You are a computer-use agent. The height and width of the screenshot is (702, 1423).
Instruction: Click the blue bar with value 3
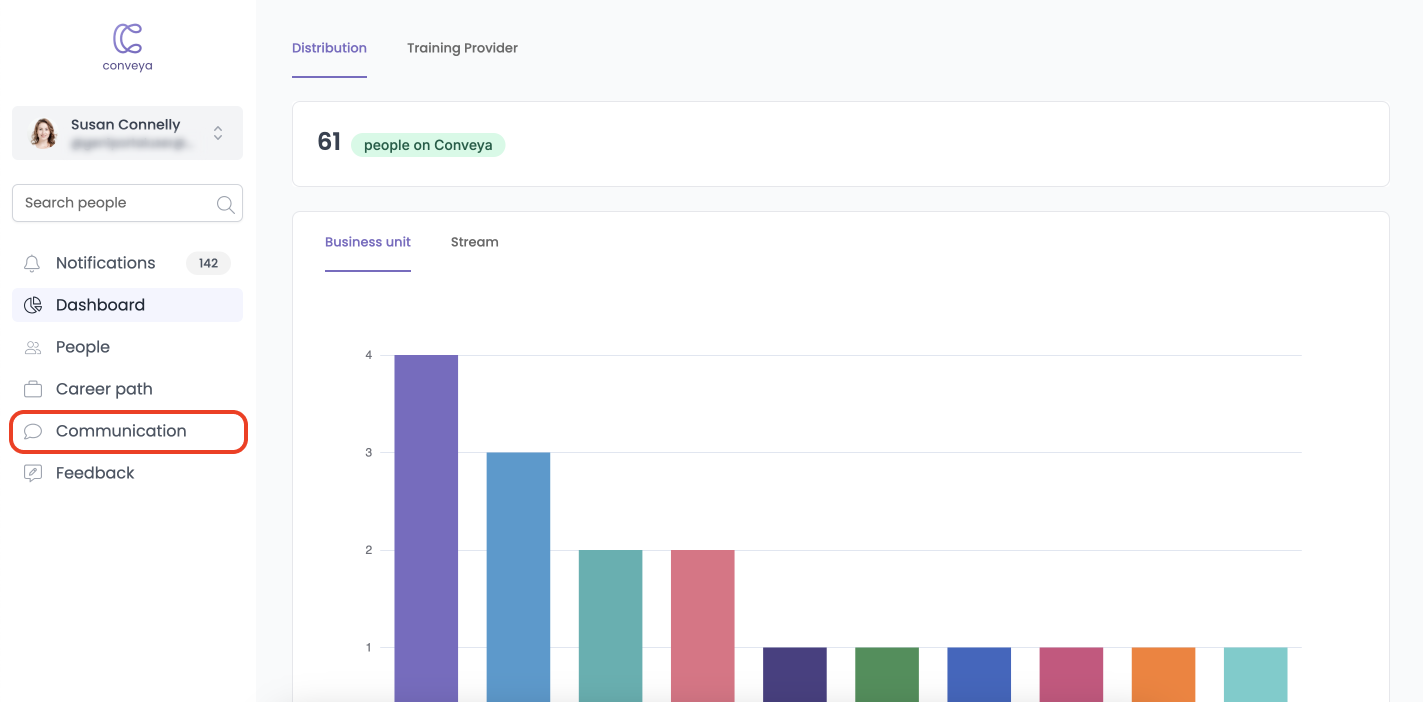[518, 577]
